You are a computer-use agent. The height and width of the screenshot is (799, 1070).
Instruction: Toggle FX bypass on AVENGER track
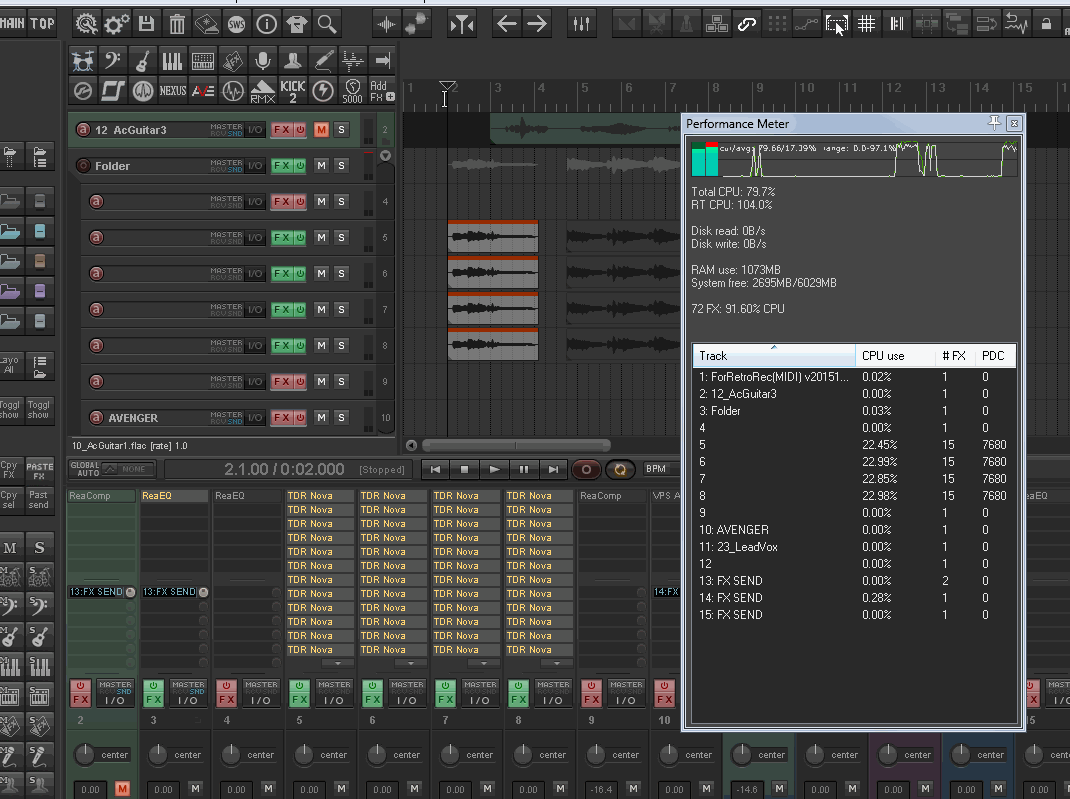[300, 418]
